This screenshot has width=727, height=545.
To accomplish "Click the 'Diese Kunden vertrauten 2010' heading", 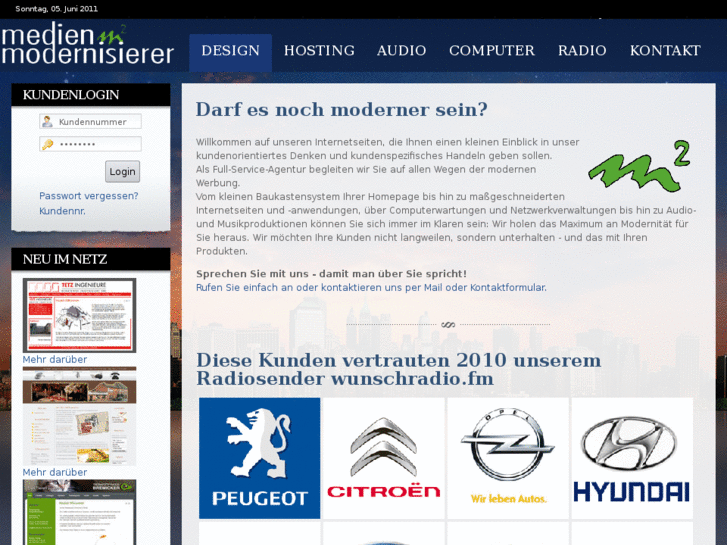I will [x=398, y=369].
